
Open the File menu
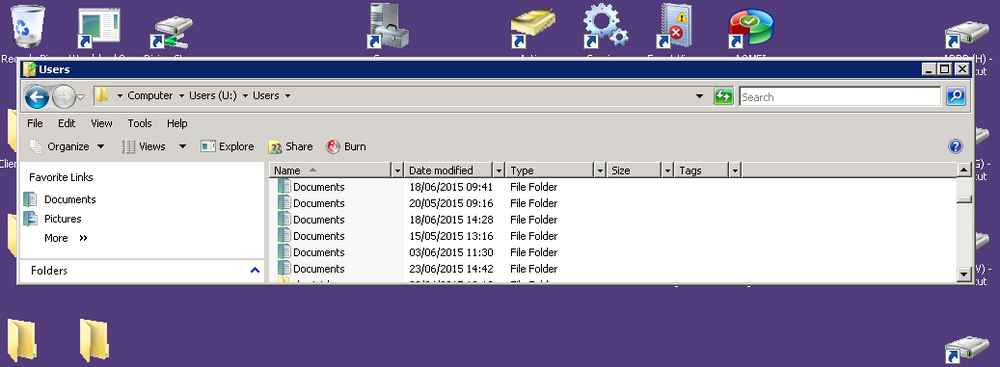coord(35,123)
